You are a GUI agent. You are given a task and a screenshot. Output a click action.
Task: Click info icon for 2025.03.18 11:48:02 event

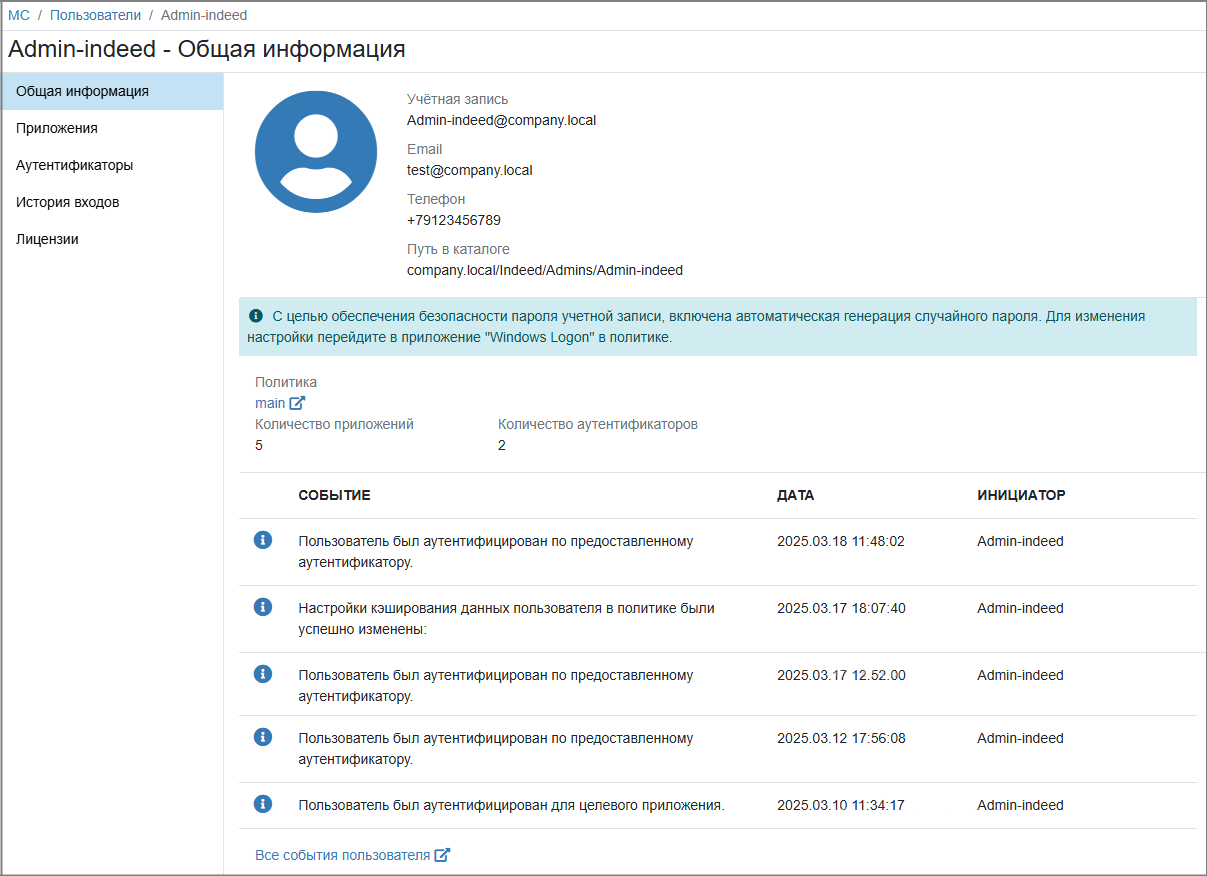pos(263,540)
